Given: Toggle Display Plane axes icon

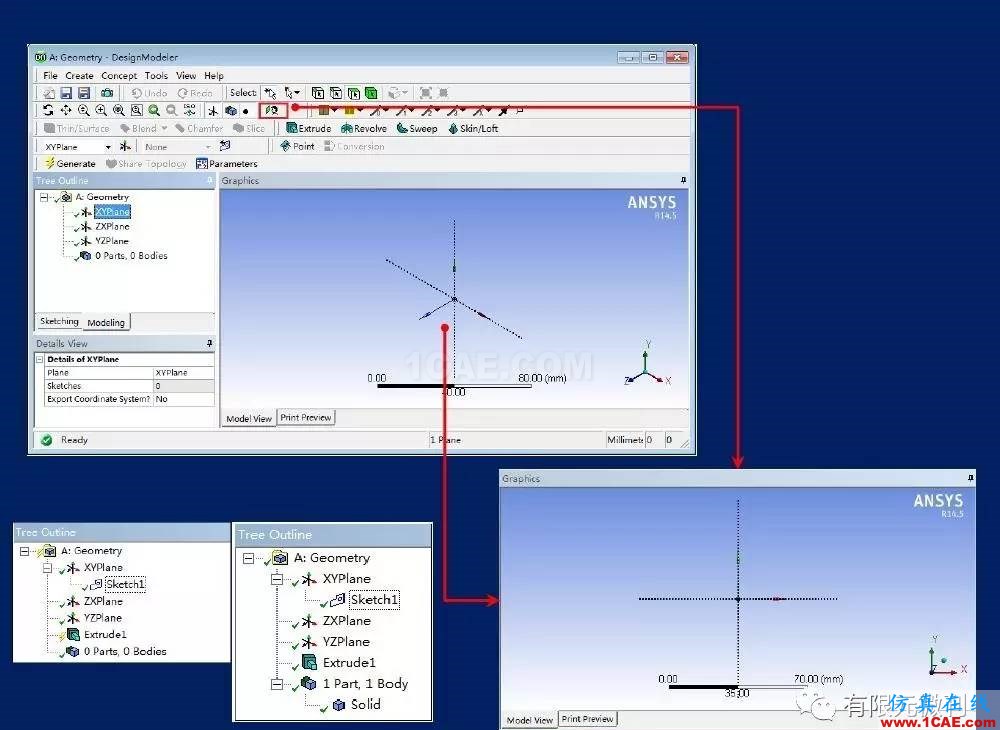Looking at the screenshot, I should click(213, 111).
